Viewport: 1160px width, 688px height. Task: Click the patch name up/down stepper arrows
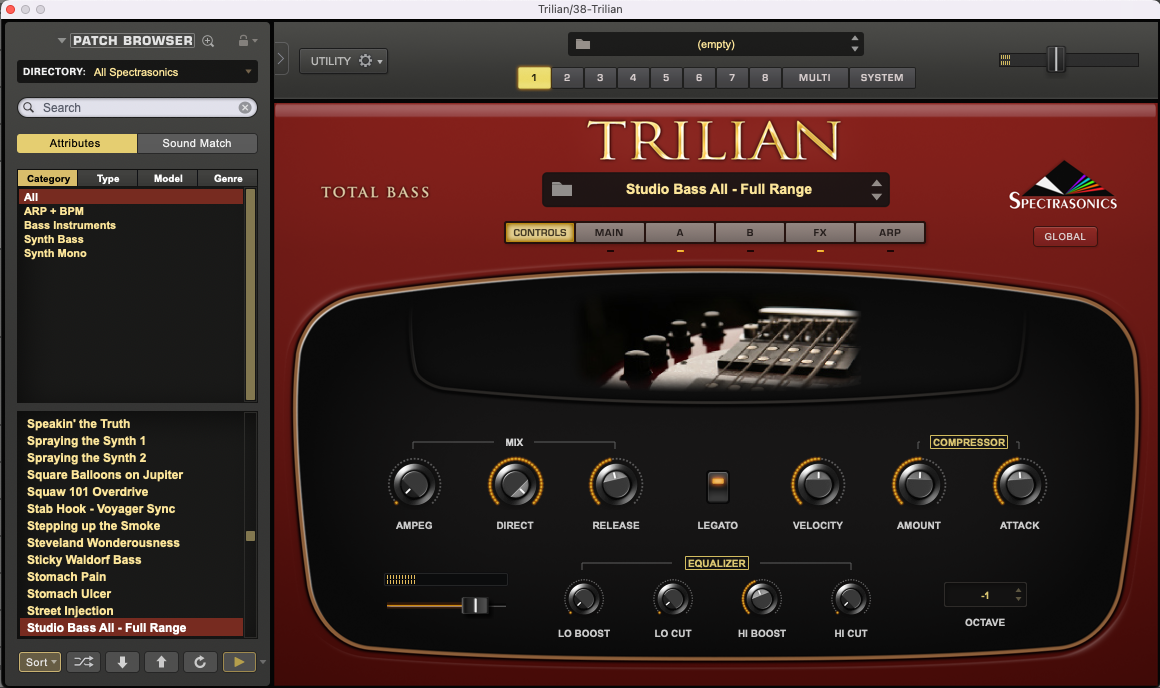(x=877, y=189)
